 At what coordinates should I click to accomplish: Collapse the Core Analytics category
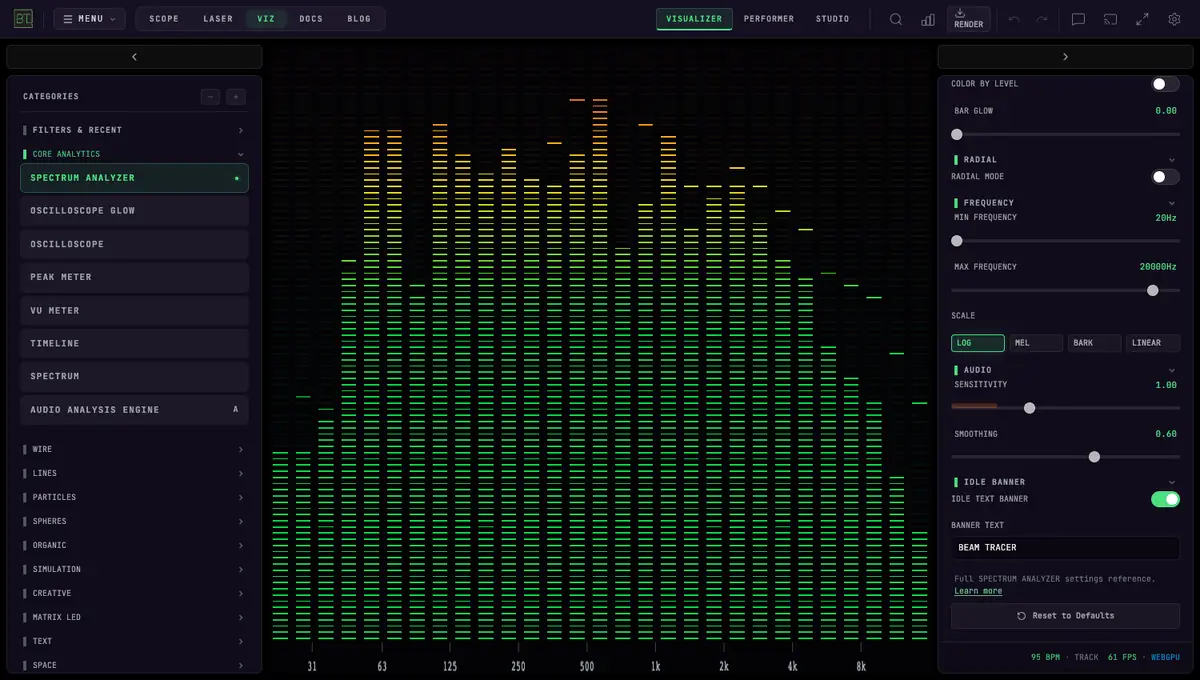coord(134,154)
